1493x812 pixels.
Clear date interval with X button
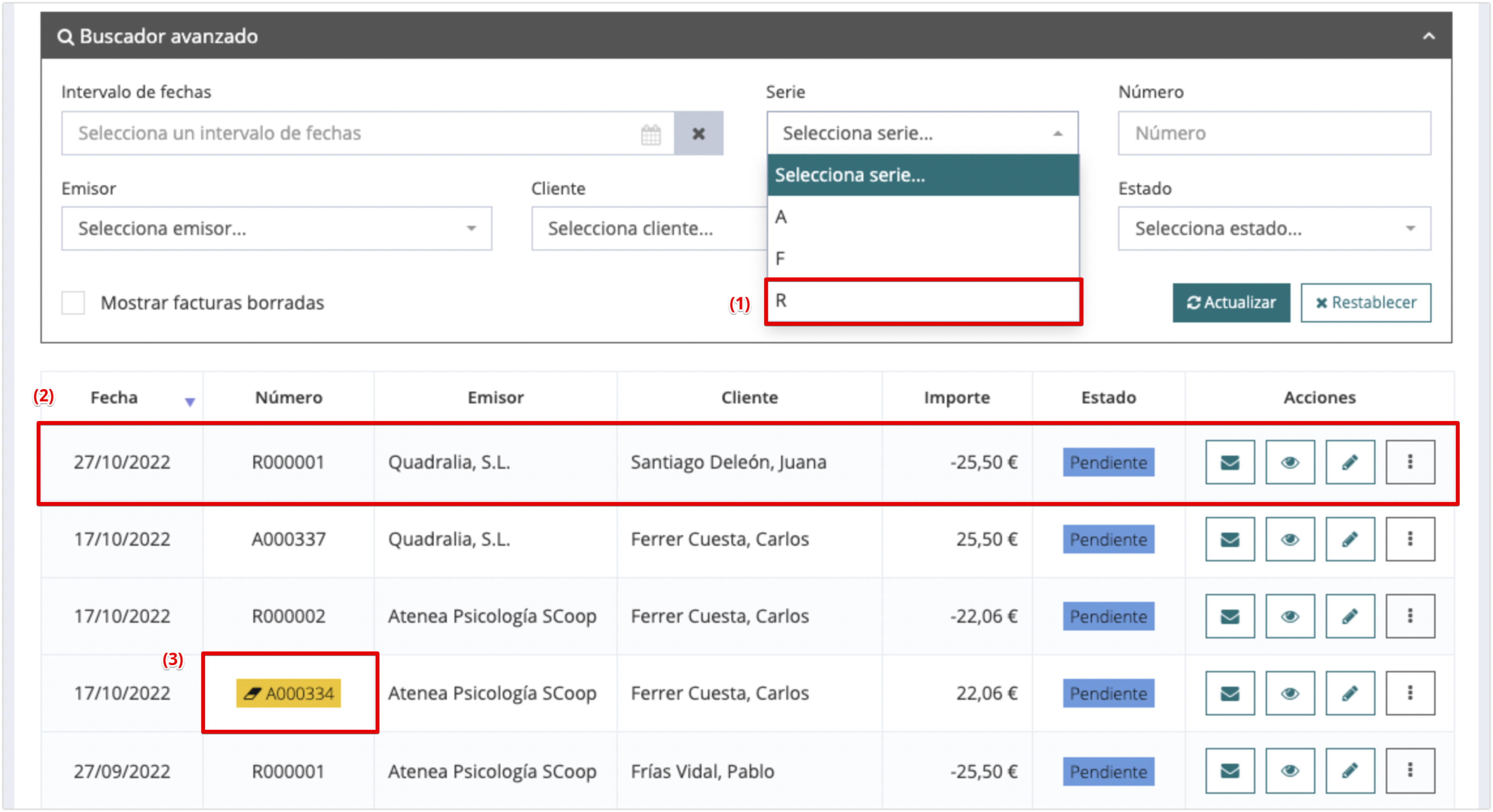pyautogui.click(x=698, y=134)
